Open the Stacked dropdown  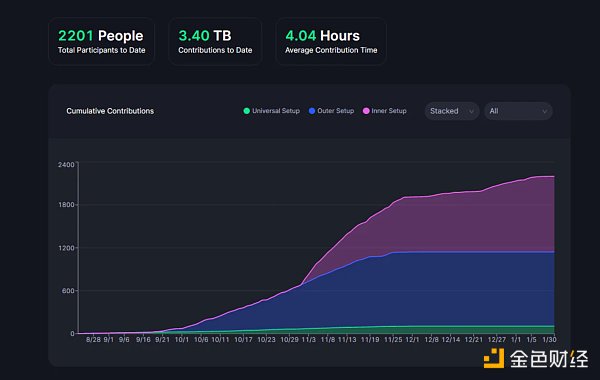point(452,111)
